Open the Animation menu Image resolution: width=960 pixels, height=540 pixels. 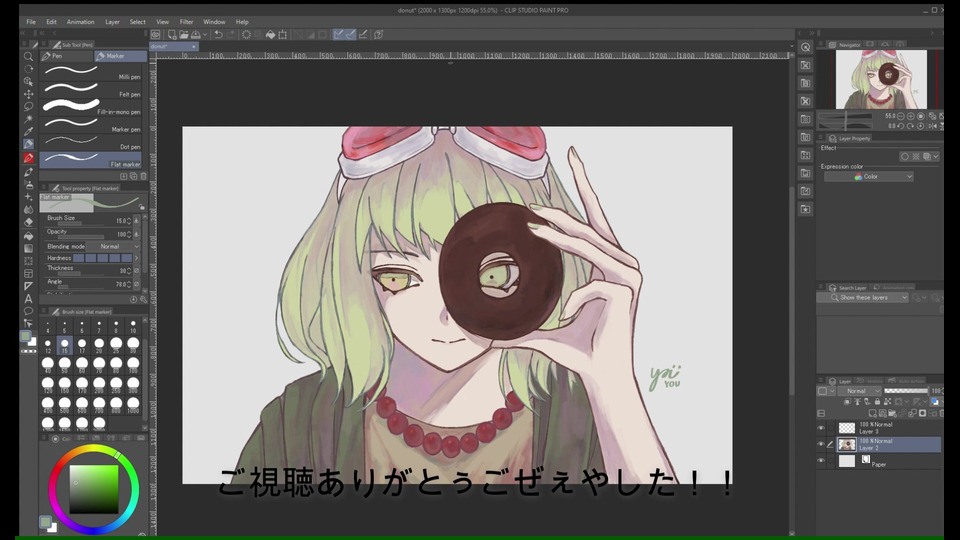pos(80,21)
